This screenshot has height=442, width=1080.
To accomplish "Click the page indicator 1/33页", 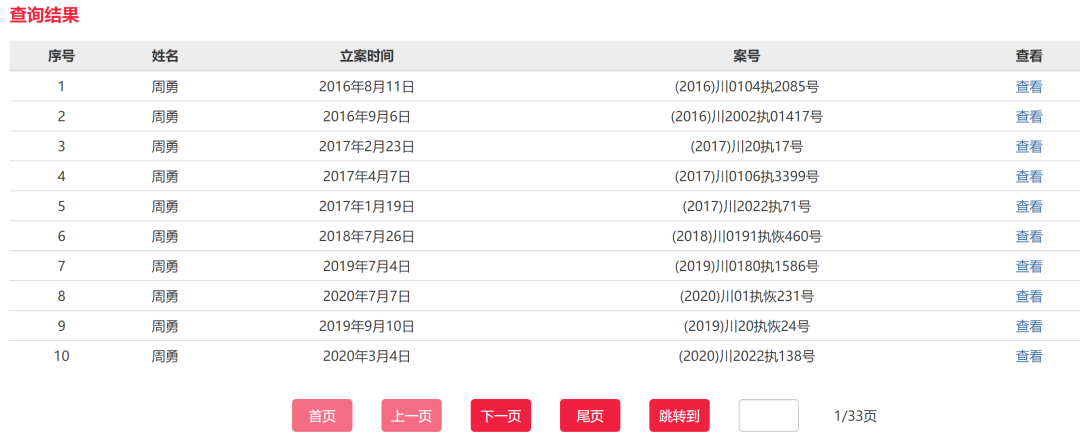I will pos(855,416).
